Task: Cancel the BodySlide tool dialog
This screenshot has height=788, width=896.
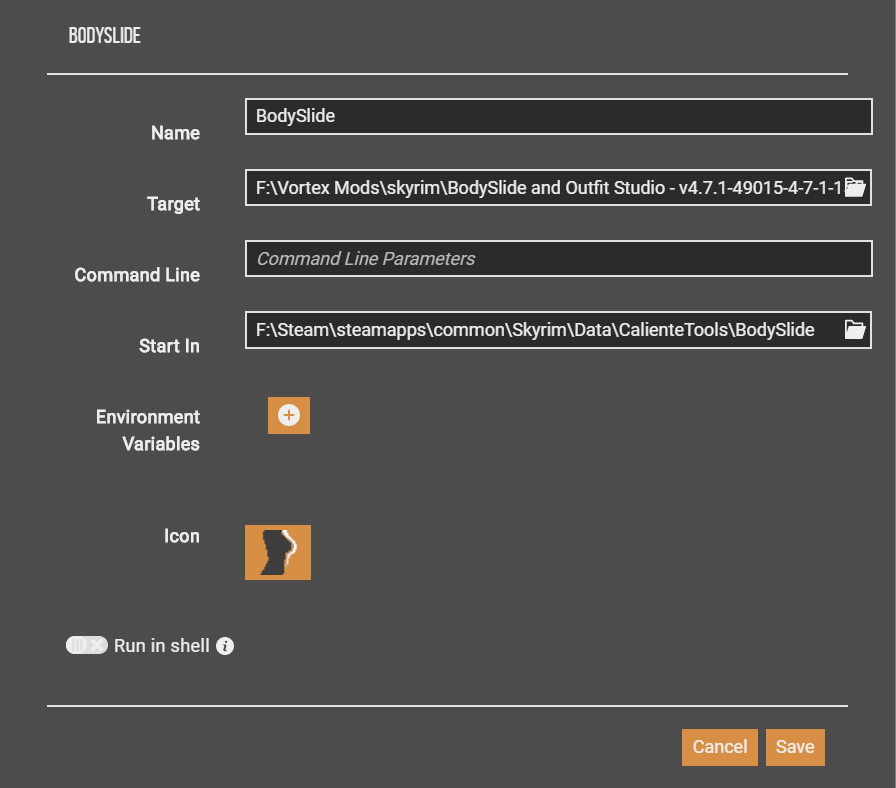Action: 719,747
